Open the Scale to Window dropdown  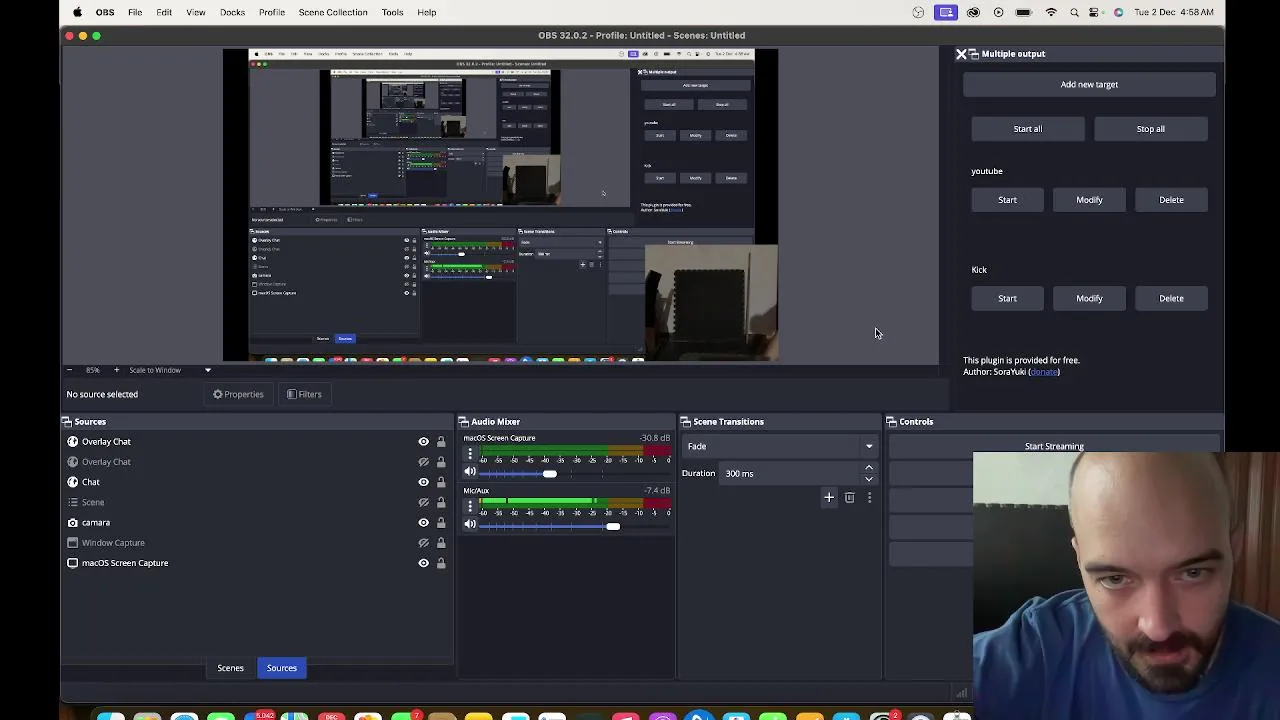coord(170,370)
